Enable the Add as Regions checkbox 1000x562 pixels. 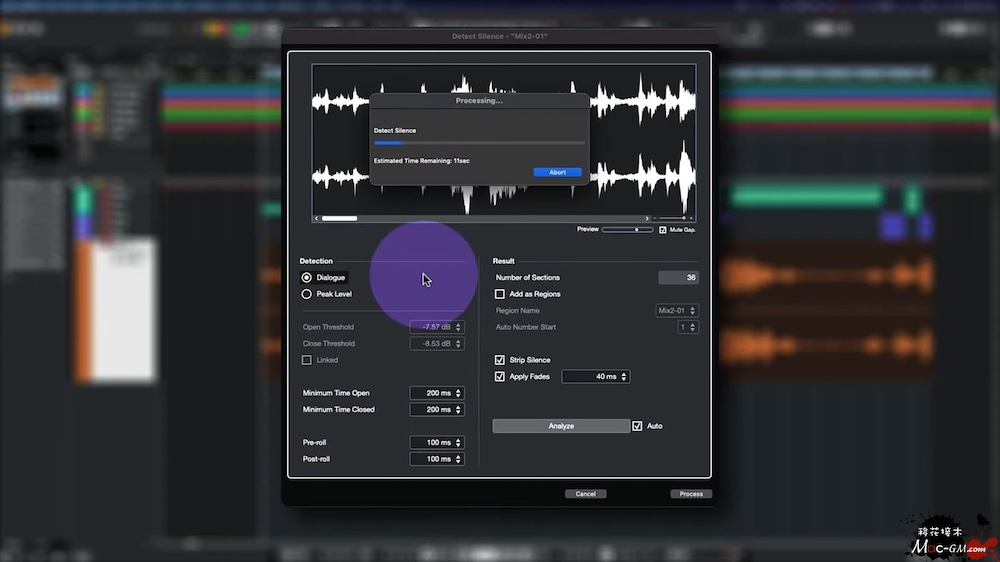pos(500,294)
